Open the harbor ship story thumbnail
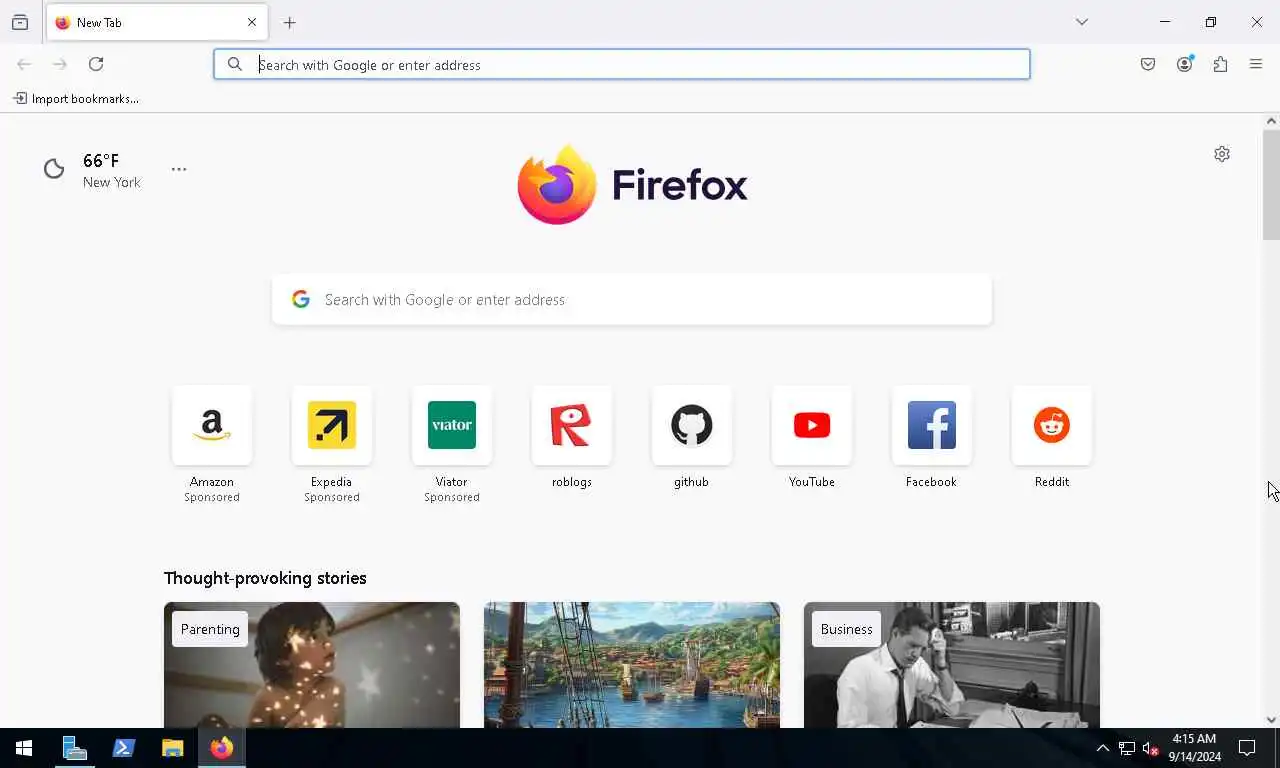 point(632,665)
